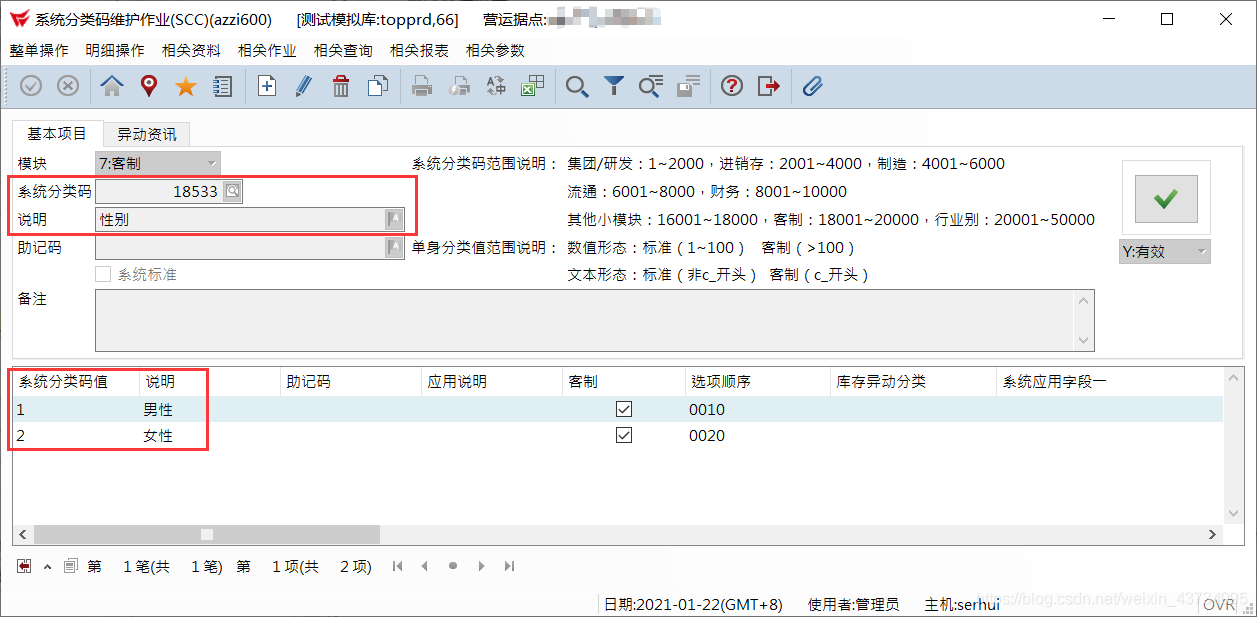Copy the record via the copy icon
The image size is (1257, 617).
point(377,86)
